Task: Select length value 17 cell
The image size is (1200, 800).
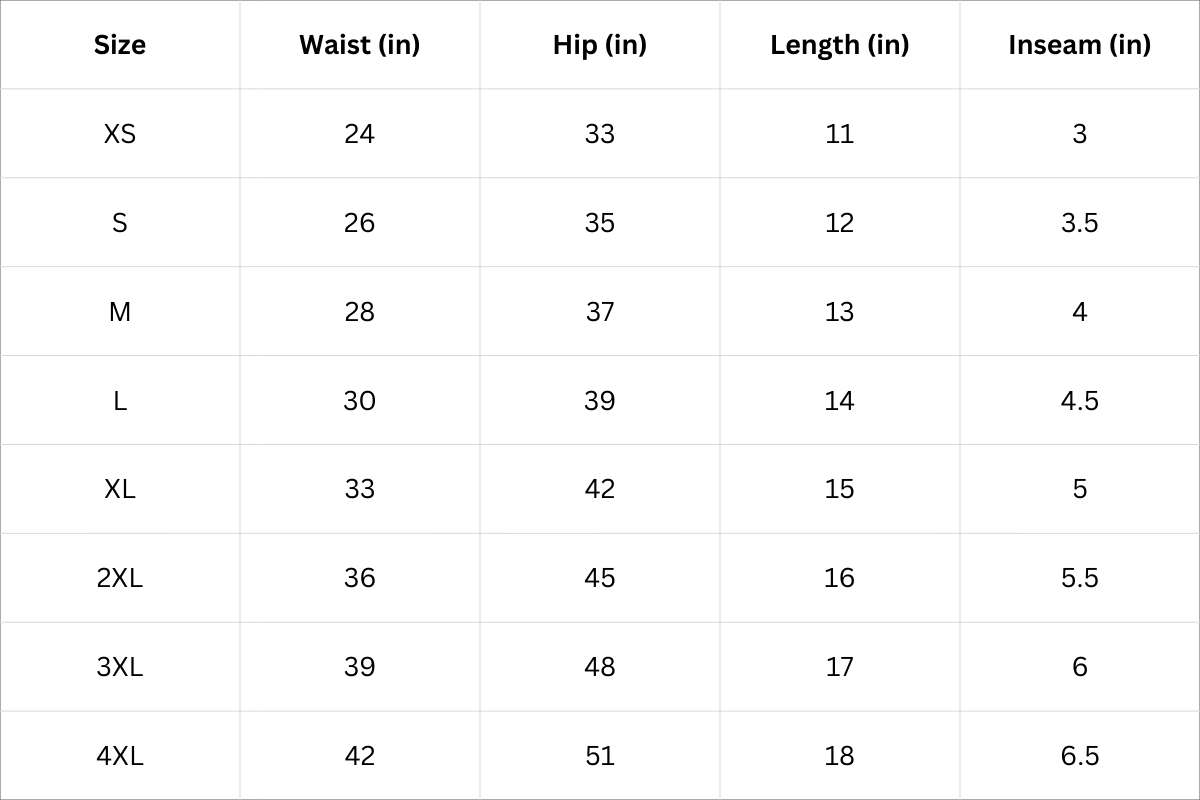Action: [x=839, y=667]
